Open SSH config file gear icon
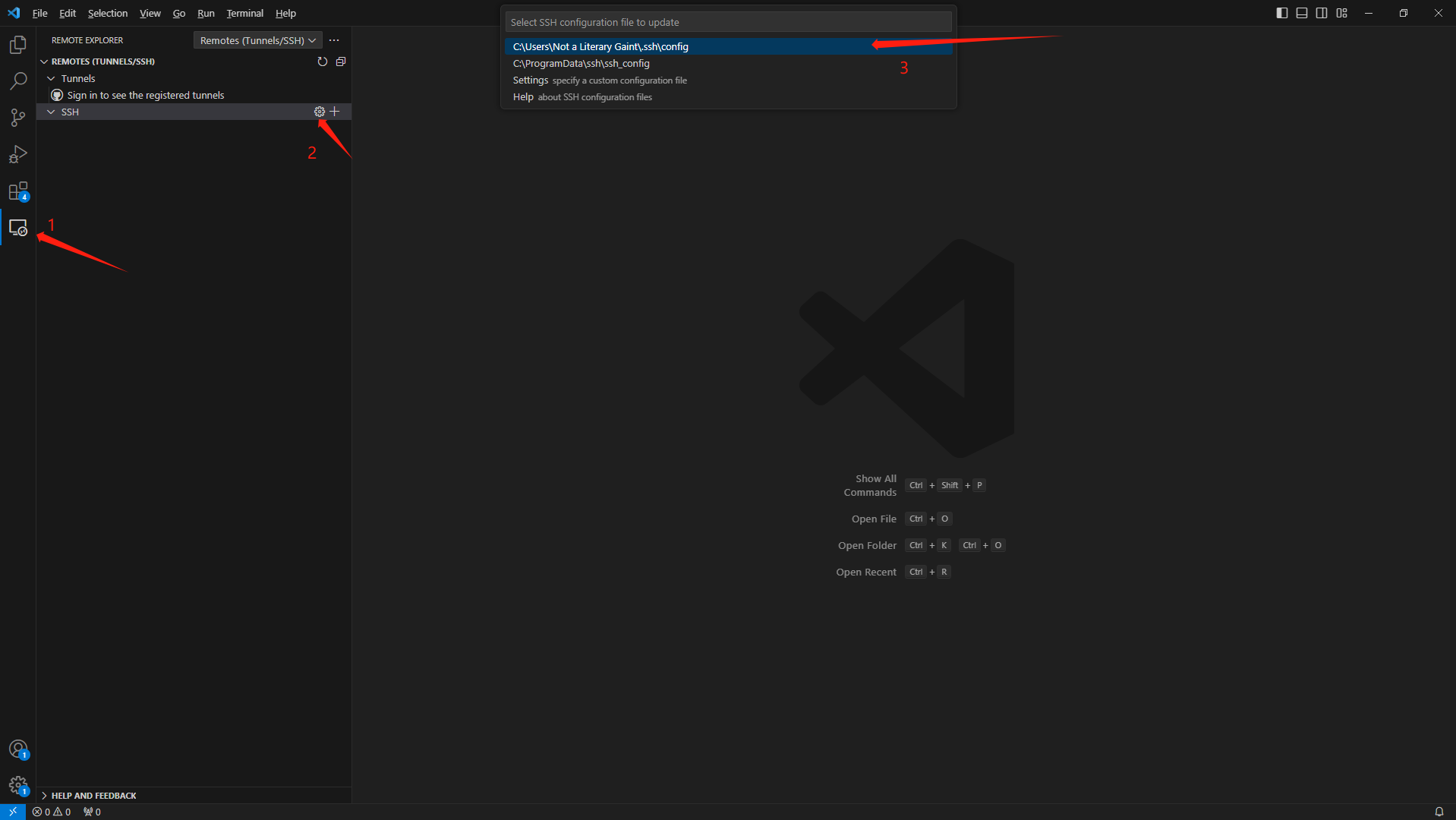1456x820 pixels. click(x=320, y=112)
